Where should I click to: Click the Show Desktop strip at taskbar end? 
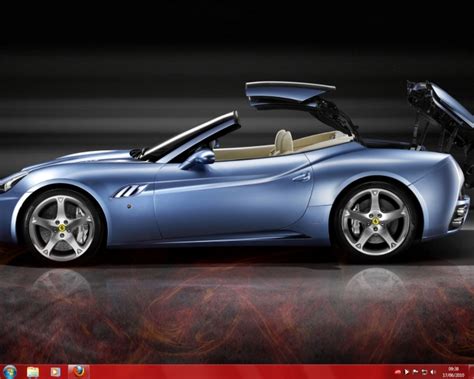[471, 372]
